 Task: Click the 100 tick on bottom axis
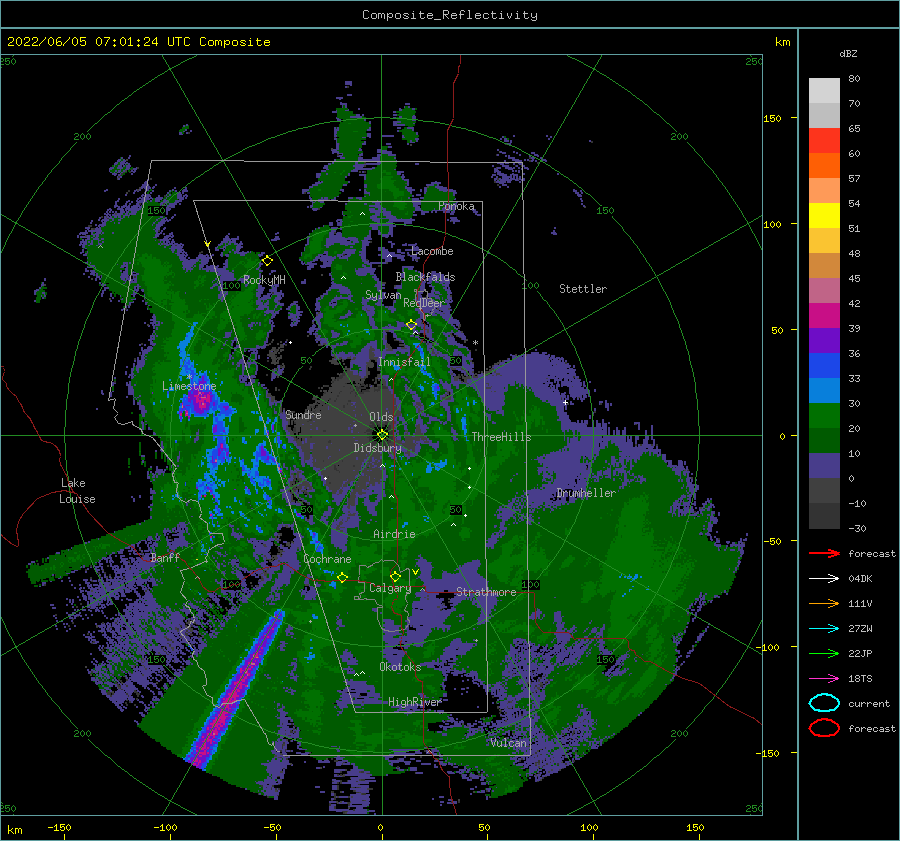pyautogui.click(x=589, y=827)
